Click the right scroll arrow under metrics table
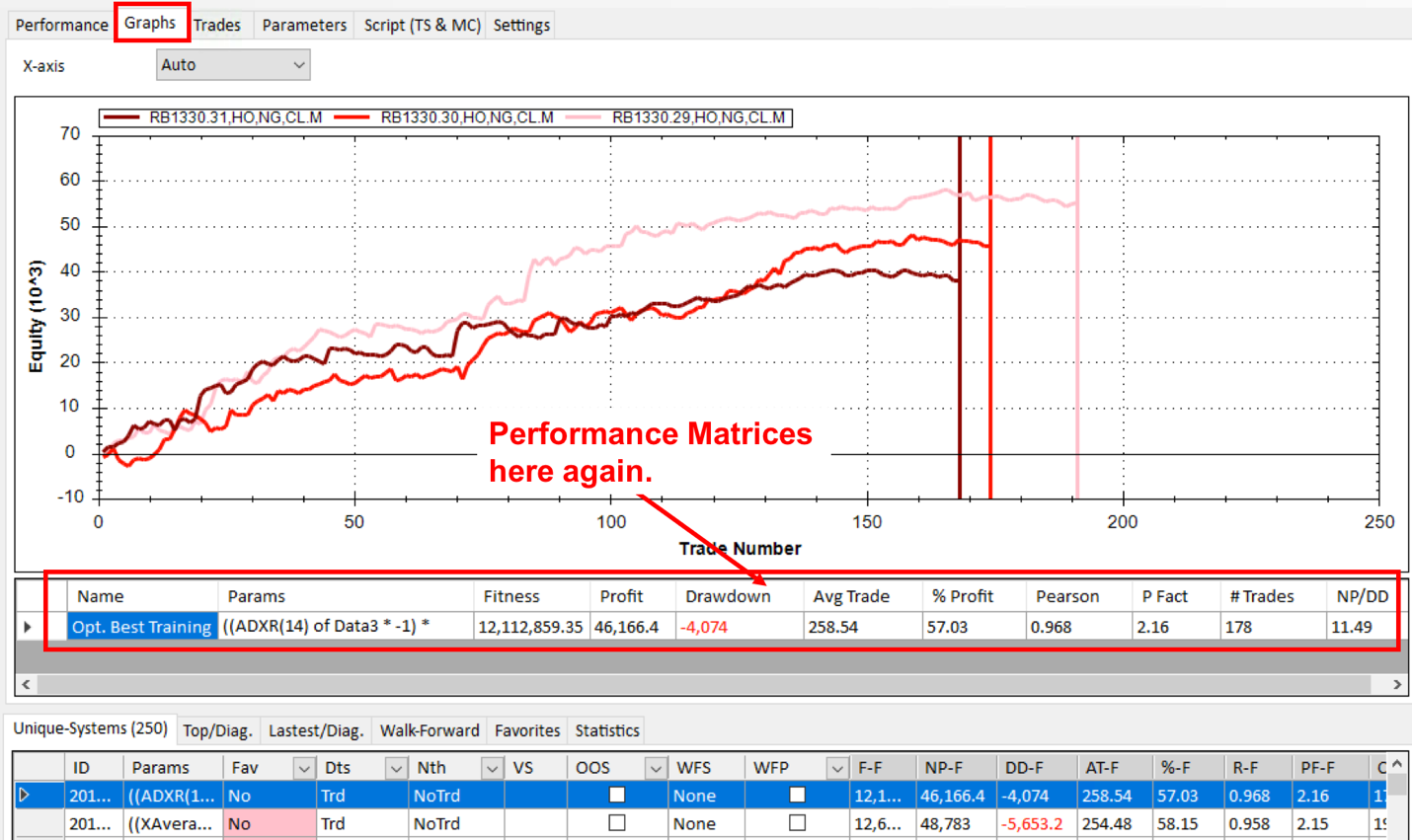Image resolution: width=1412 pixels, height=840 pixels. 1397,684
